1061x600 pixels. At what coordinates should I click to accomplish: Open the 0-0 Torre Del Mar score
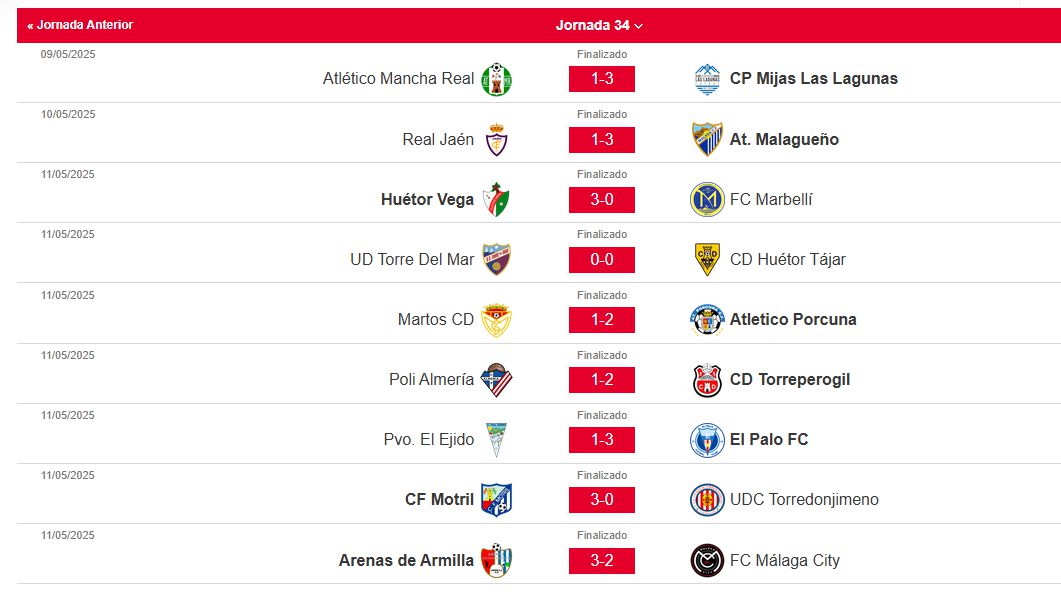point(602,260)
